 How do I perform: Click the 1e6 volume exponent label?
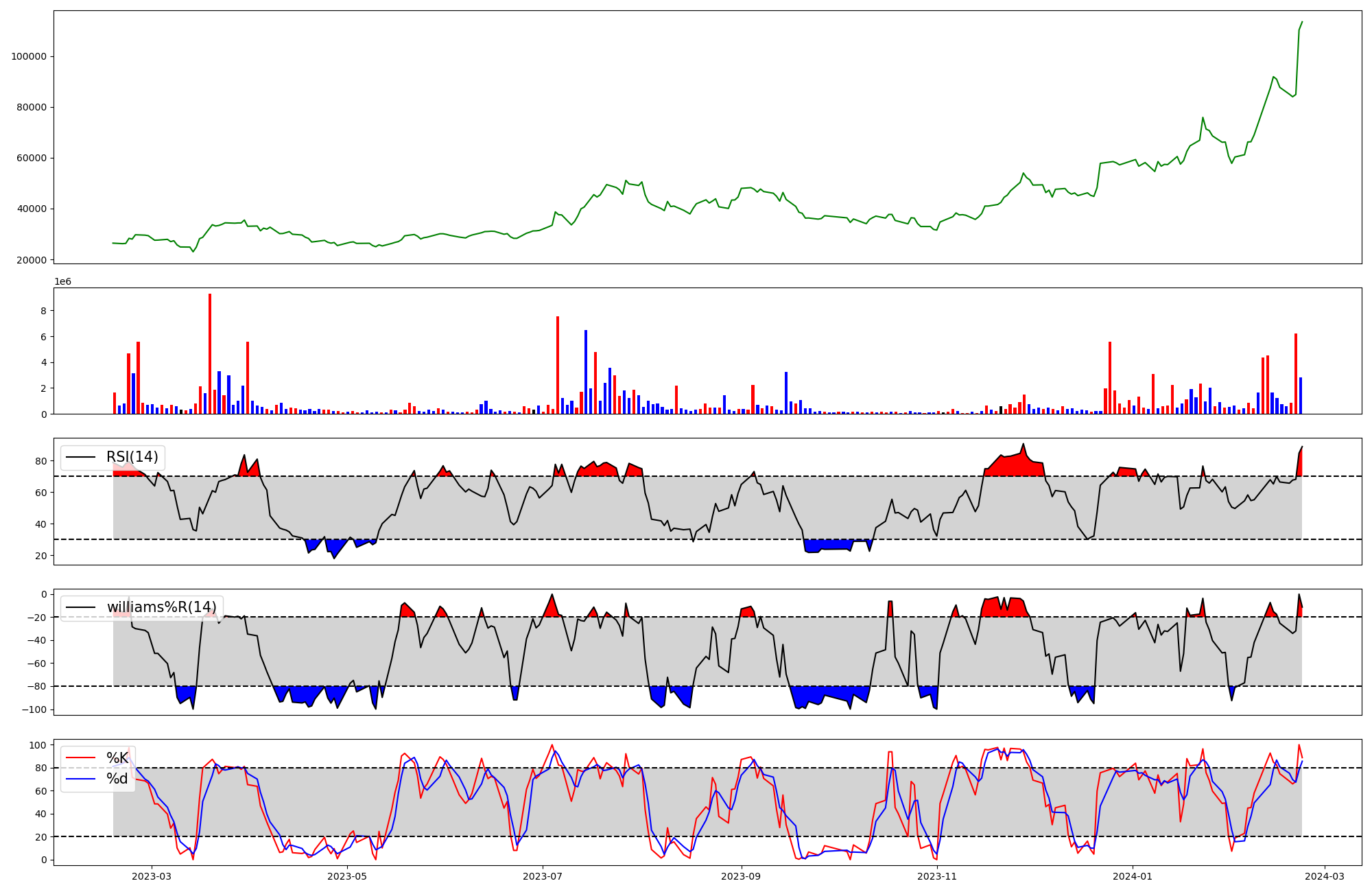click(62, 282)
